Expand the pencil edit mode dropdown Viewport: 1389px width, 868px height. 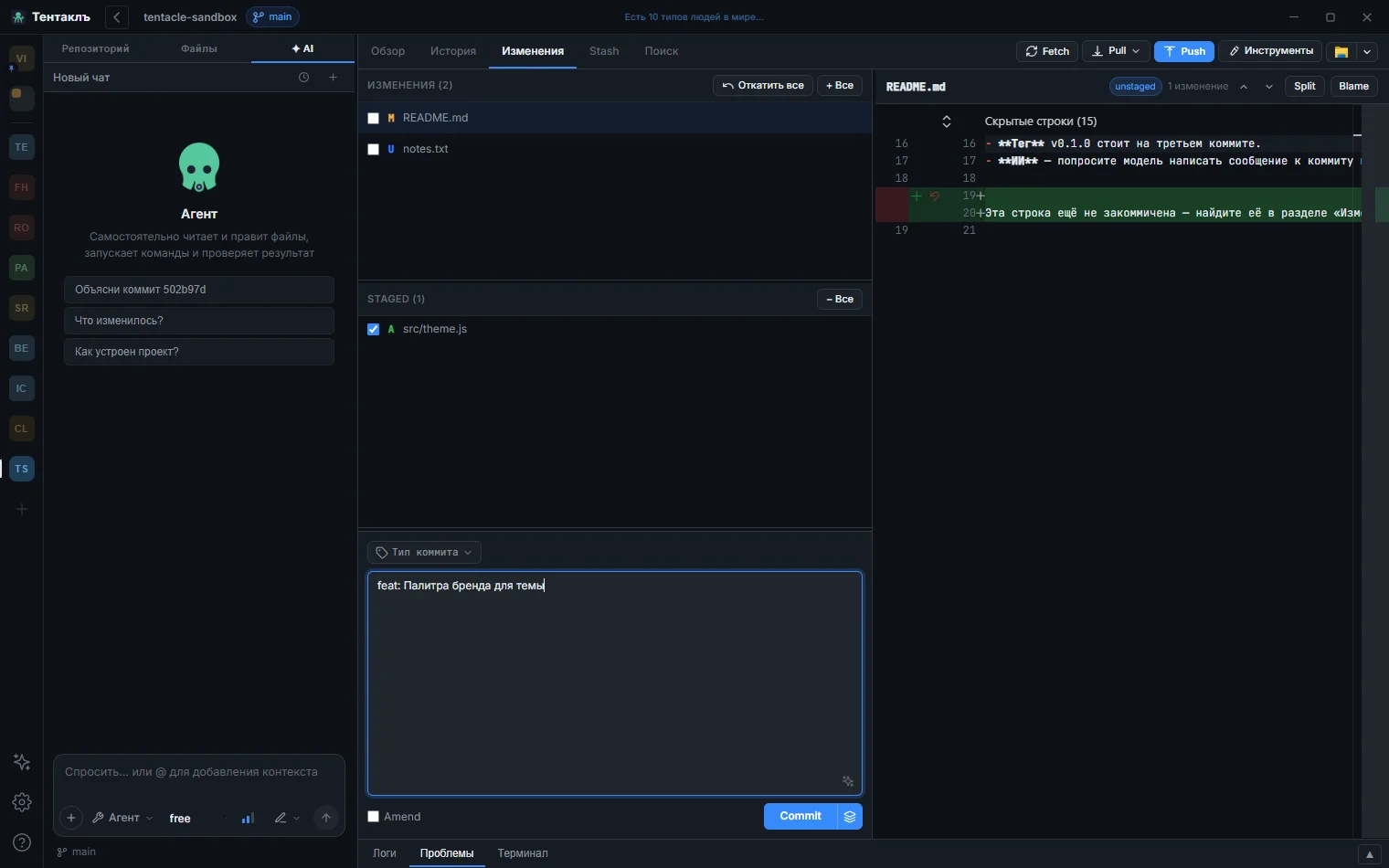click(287, 818)
